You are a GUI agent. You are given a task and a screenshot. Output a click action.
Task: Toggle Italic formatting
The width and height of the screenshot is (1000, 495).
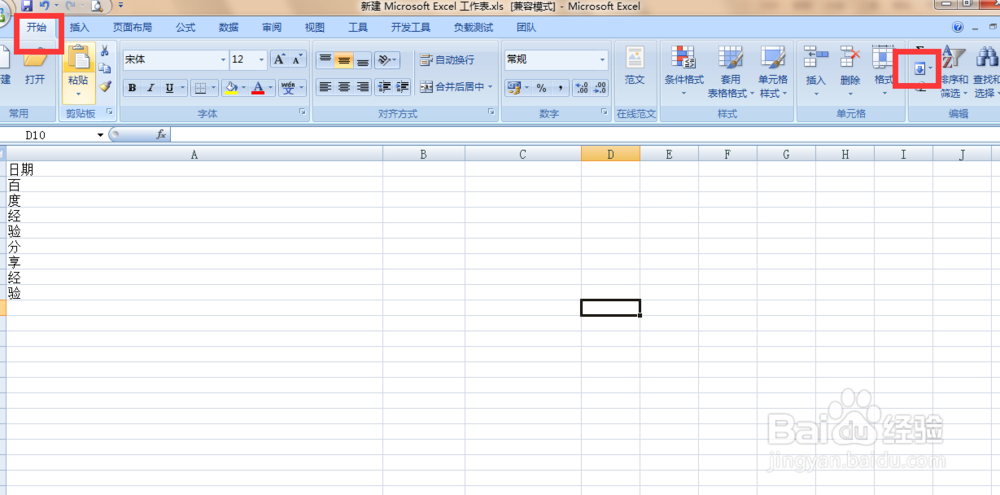[151, 87]
